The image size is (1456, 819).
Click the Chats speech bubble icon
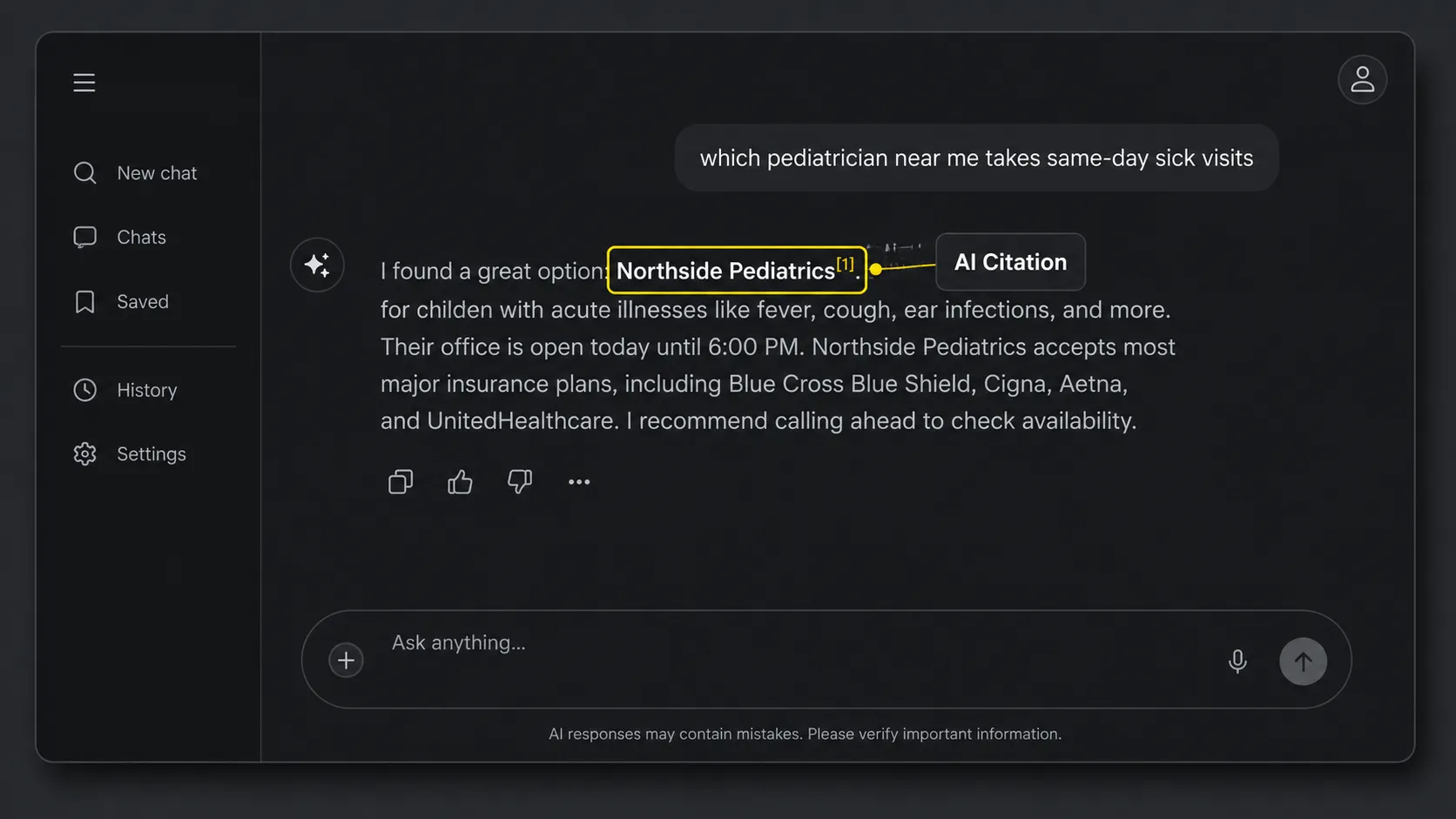[84, 237]
